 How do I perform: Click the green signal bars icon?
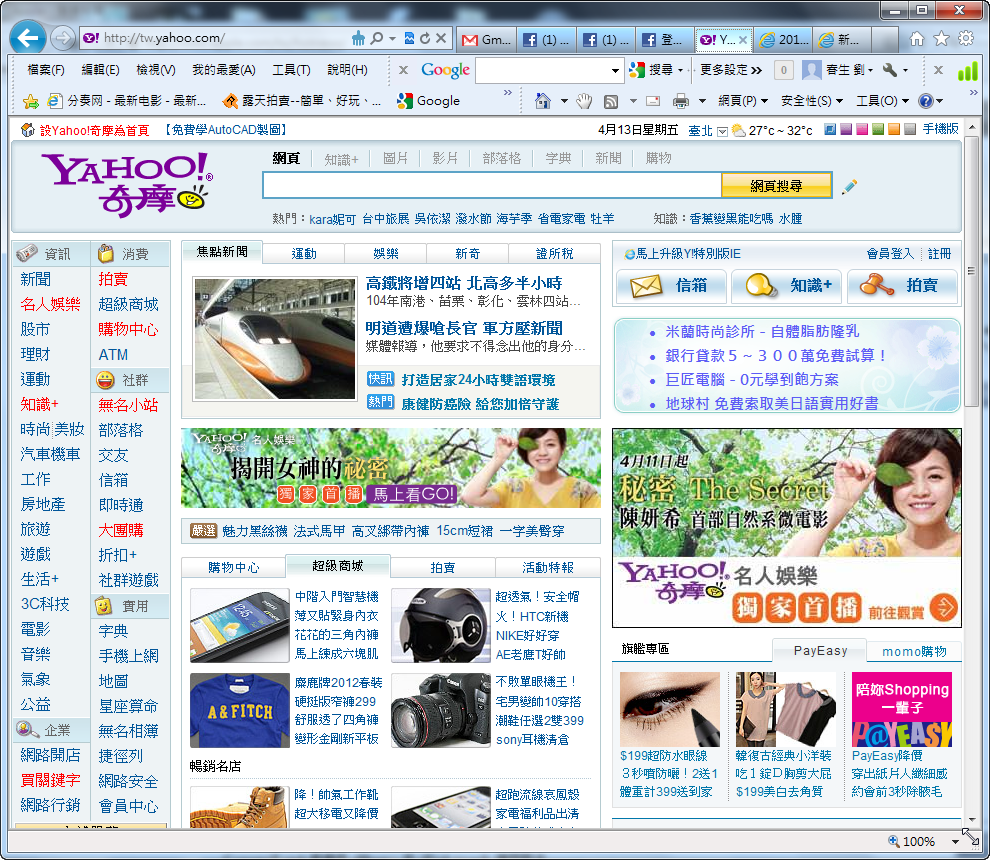coord(967,71)
